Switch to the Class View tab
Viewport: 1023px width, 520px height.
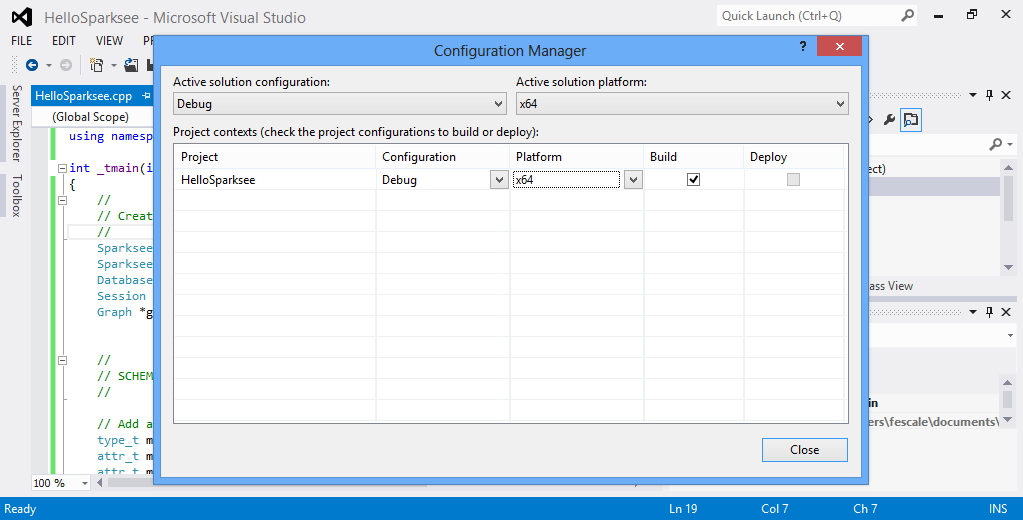pos(889,286)
